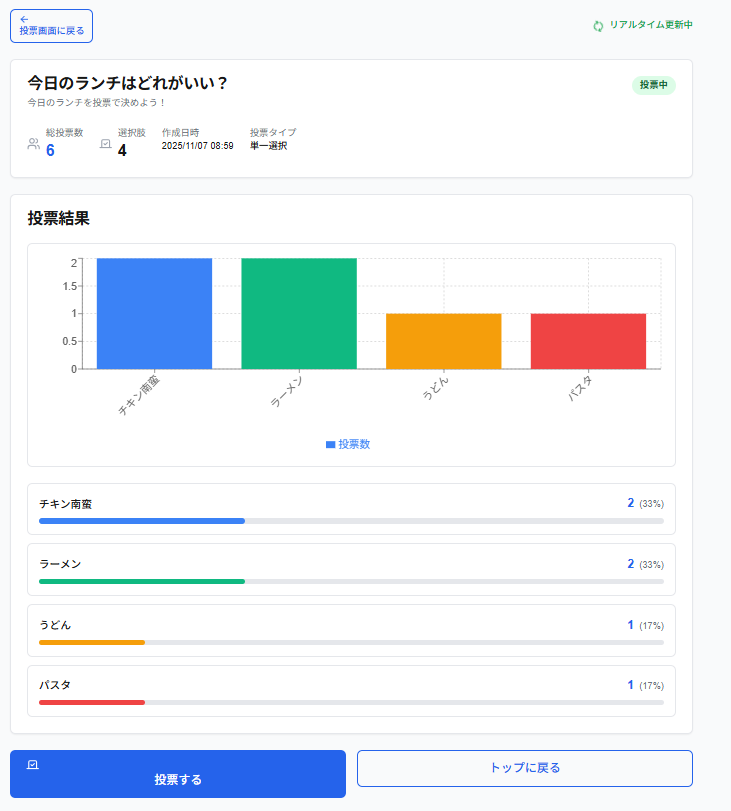Click the チキン南蛮 blue progress bar
Screen dimensions: 731x811
click(142, 521)
